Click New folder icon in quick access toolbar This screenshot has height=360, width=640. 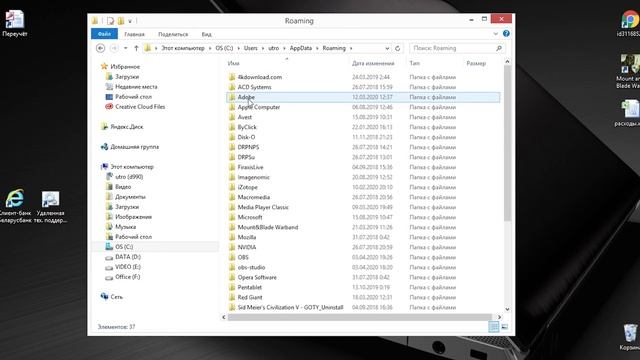(x=121, y=20)
